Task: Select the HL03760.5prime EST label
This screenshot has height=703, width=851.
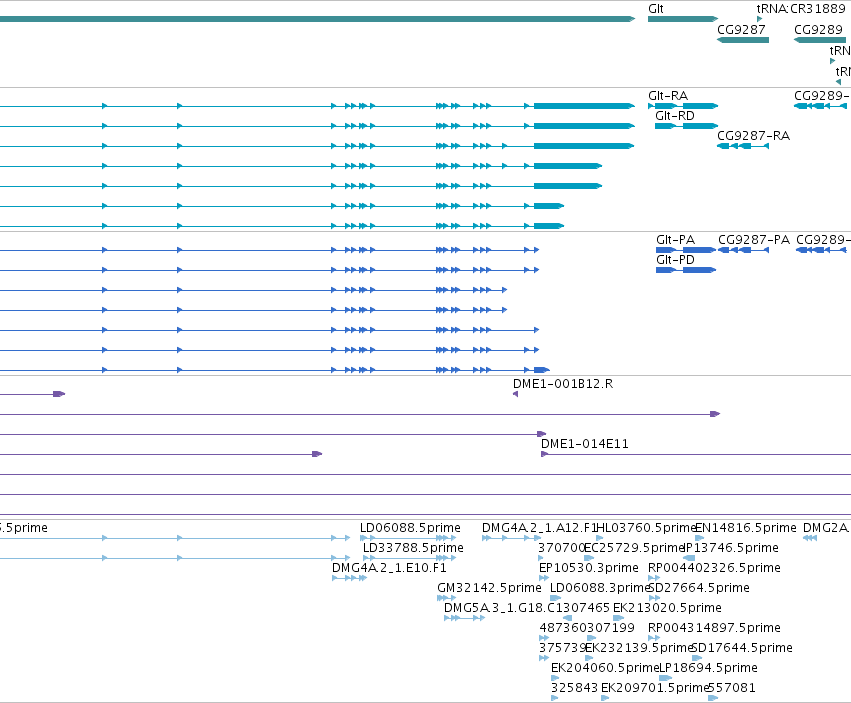Action: click(646, 528)
